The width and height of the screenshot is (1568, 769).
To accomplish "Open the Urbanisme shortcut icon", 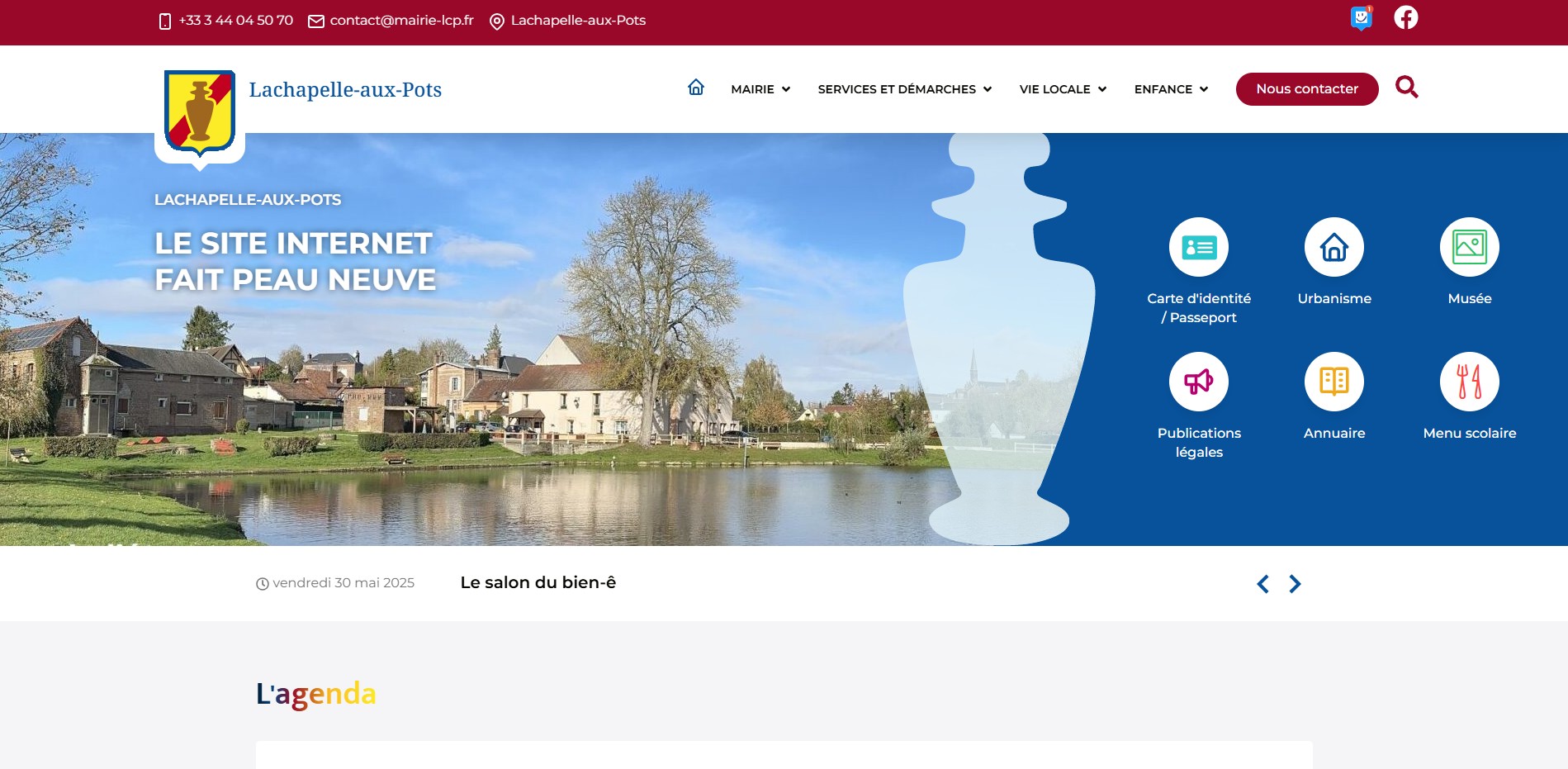I will tap(1334, 247).
